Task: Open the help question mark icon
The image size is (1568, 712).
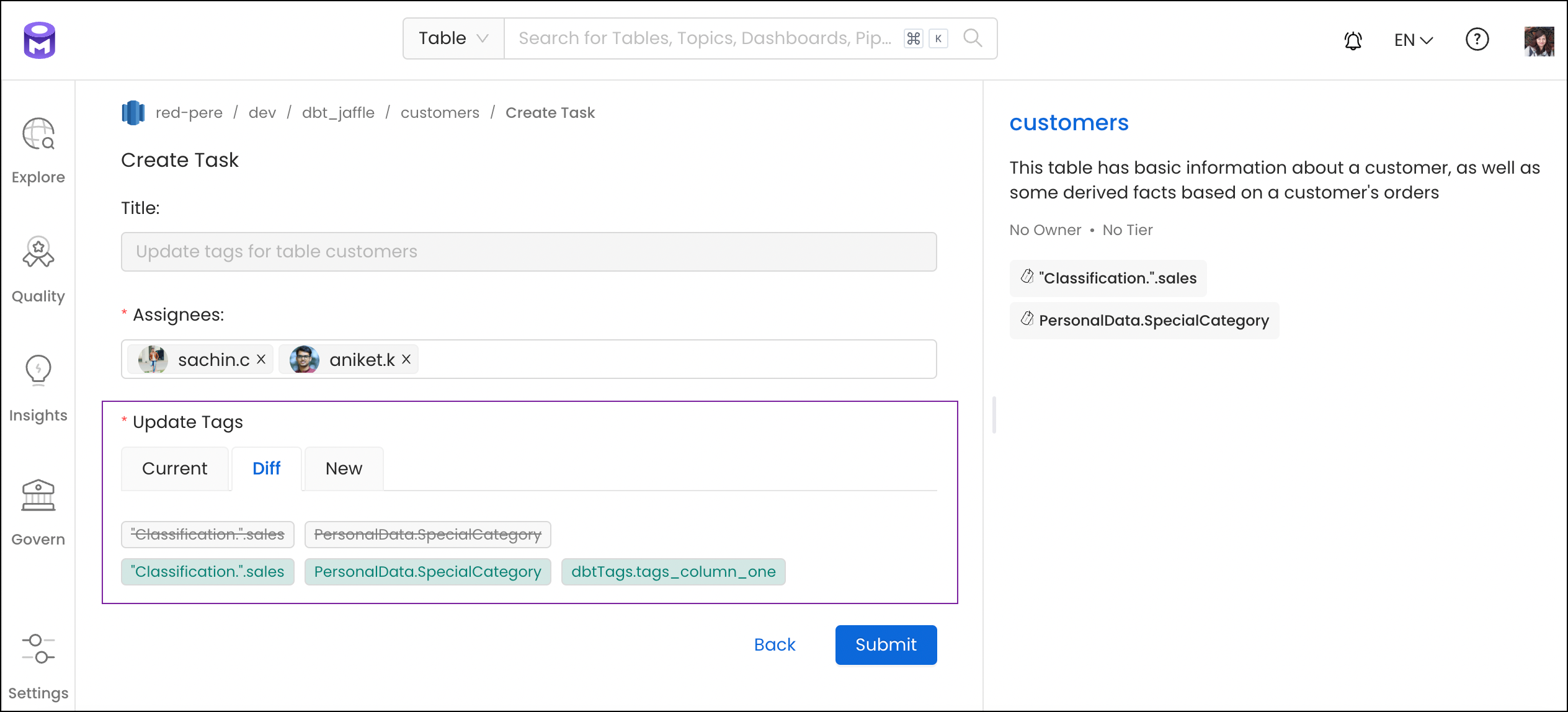Action: (x=1477, y=40)
